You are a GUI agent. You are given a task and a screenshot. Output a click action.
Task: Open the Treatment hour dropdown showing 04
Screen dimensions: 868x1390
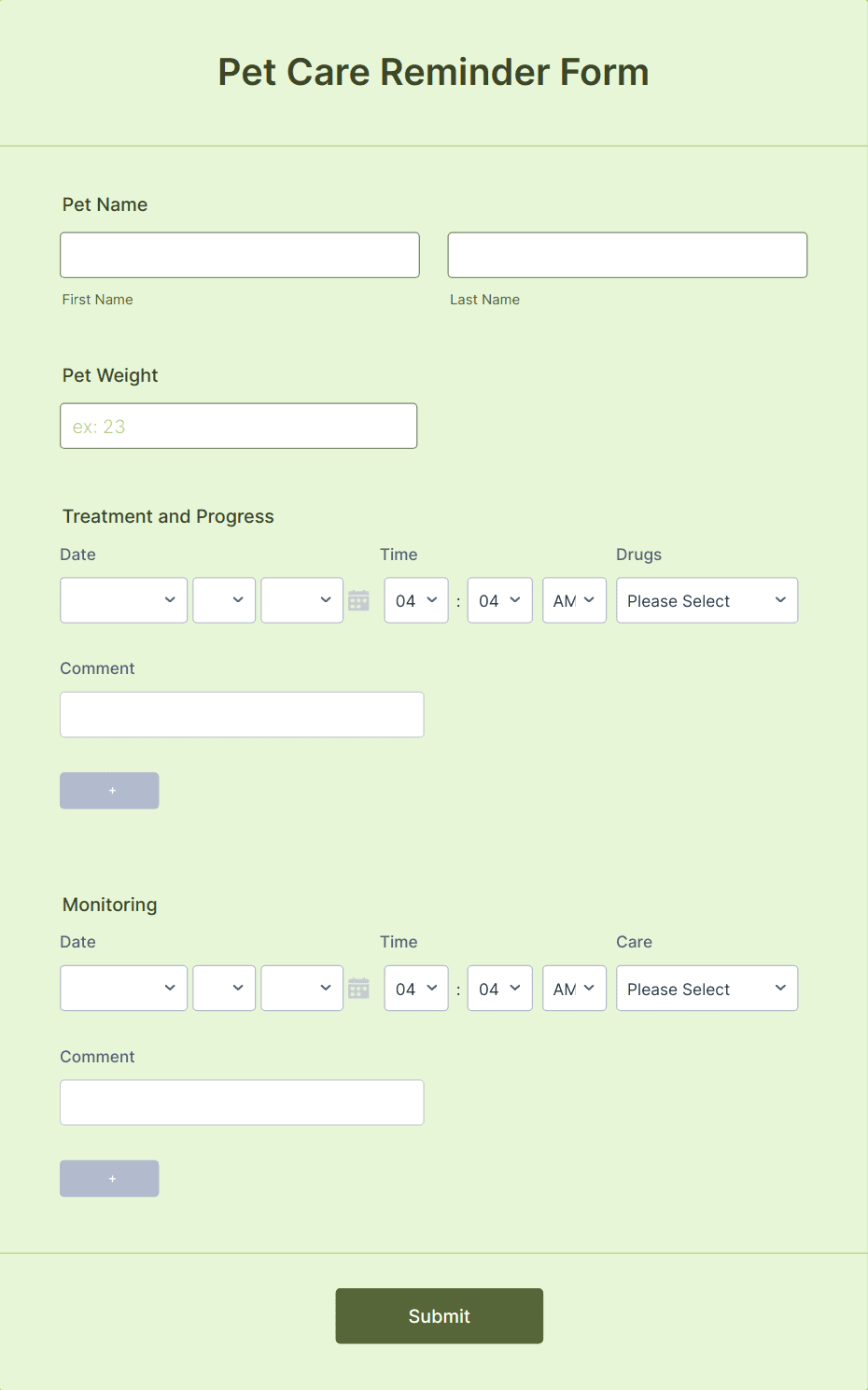pos(415,600)
